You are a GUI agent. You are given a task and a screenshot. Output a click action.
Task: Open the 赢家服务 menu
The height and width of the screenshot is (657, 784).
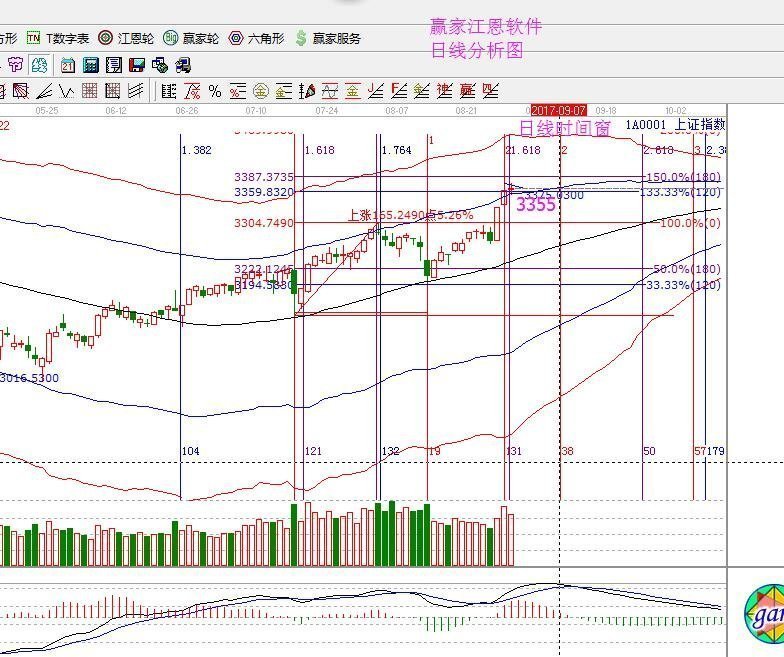tap(328, 38)
